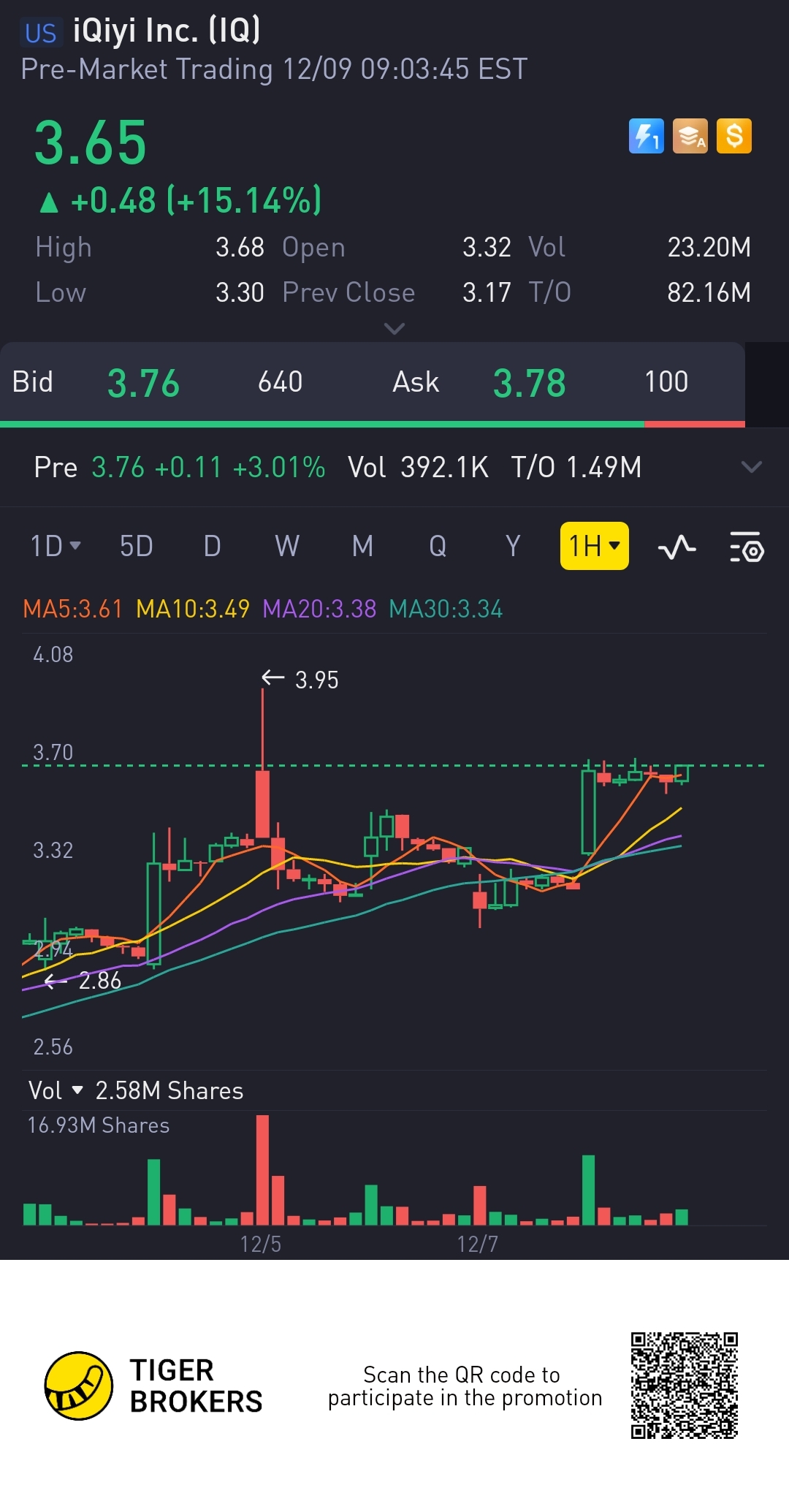Screen dimensions: 789x1512
Task: Tap the tallest red volume bar
Action: [x=262, y=1169]
